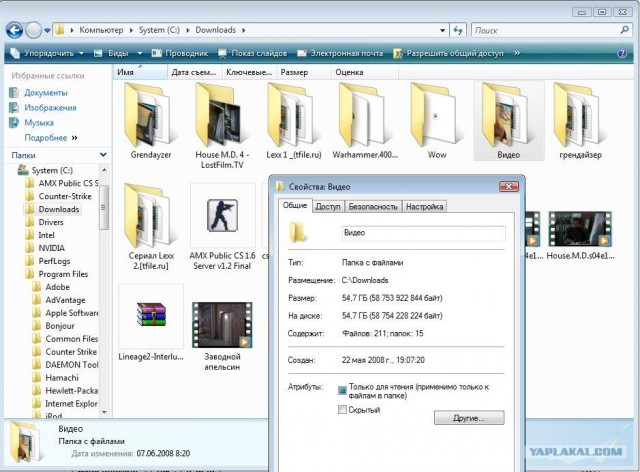Click System (C:) breadcrumb in address bar
The image size is (640, 472).
coord(159,30)
